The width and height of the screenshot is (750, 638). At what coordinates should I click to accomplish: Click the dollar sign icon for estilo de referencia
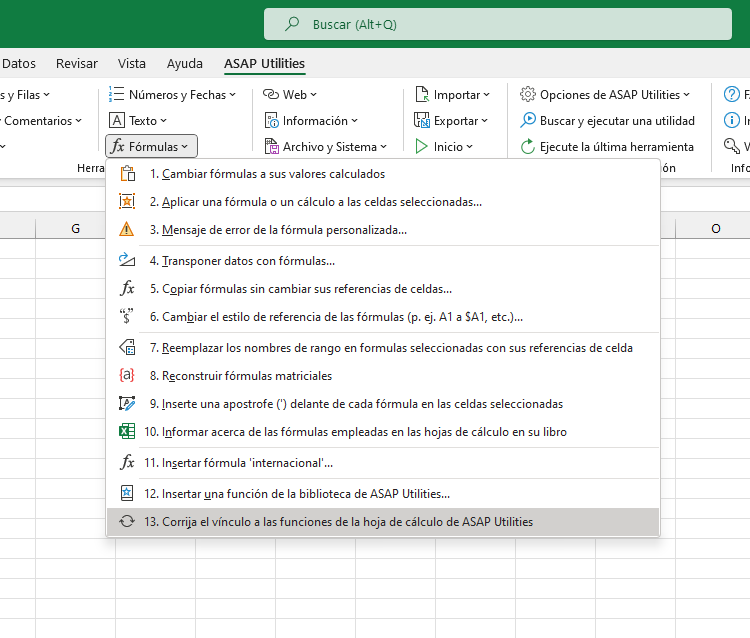127,316
